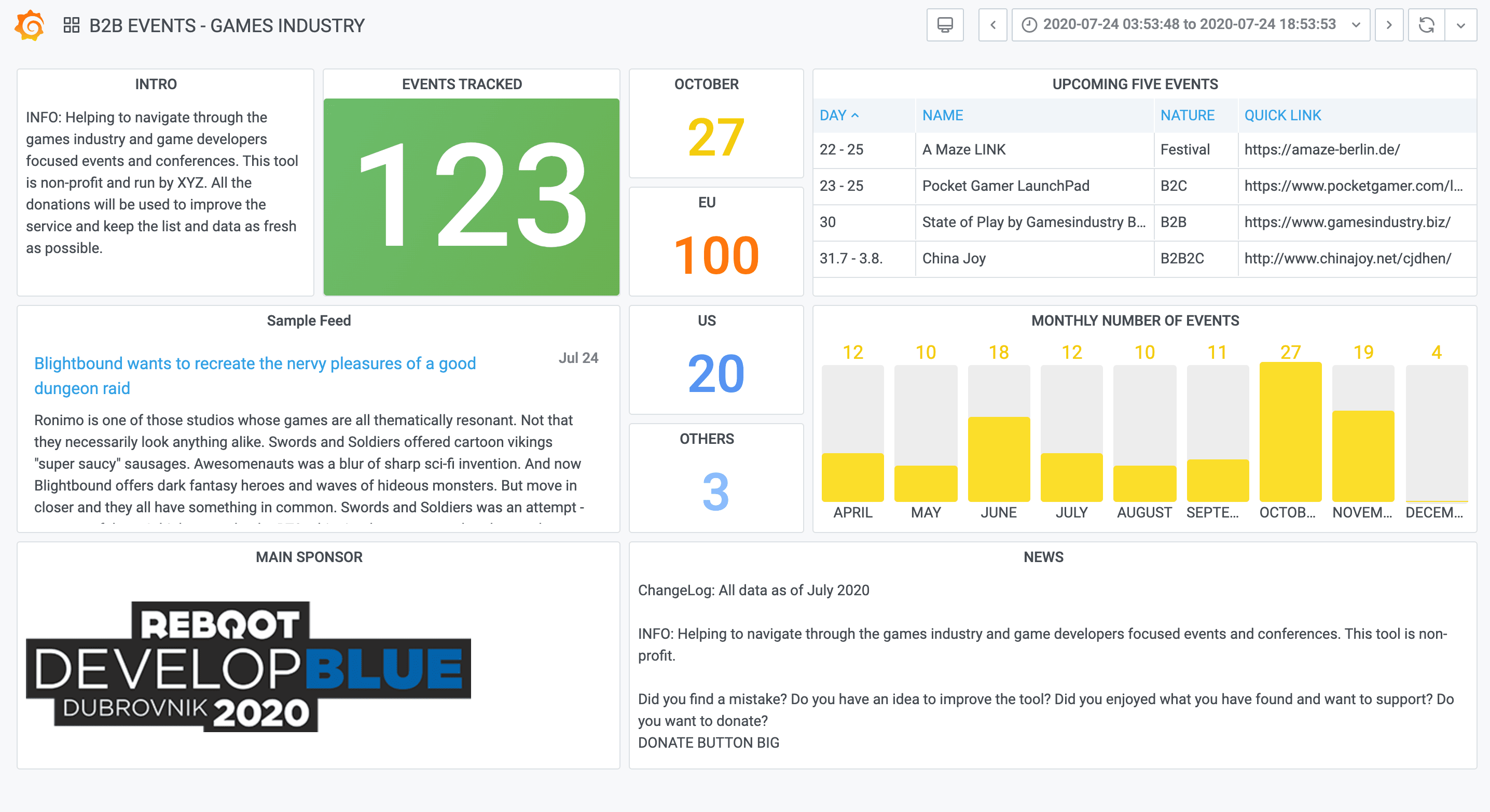Open the EVENTS TRACKED panel title menu
Image resolution: width=1490 pixels, height=812 pixels.
[462, 85]
